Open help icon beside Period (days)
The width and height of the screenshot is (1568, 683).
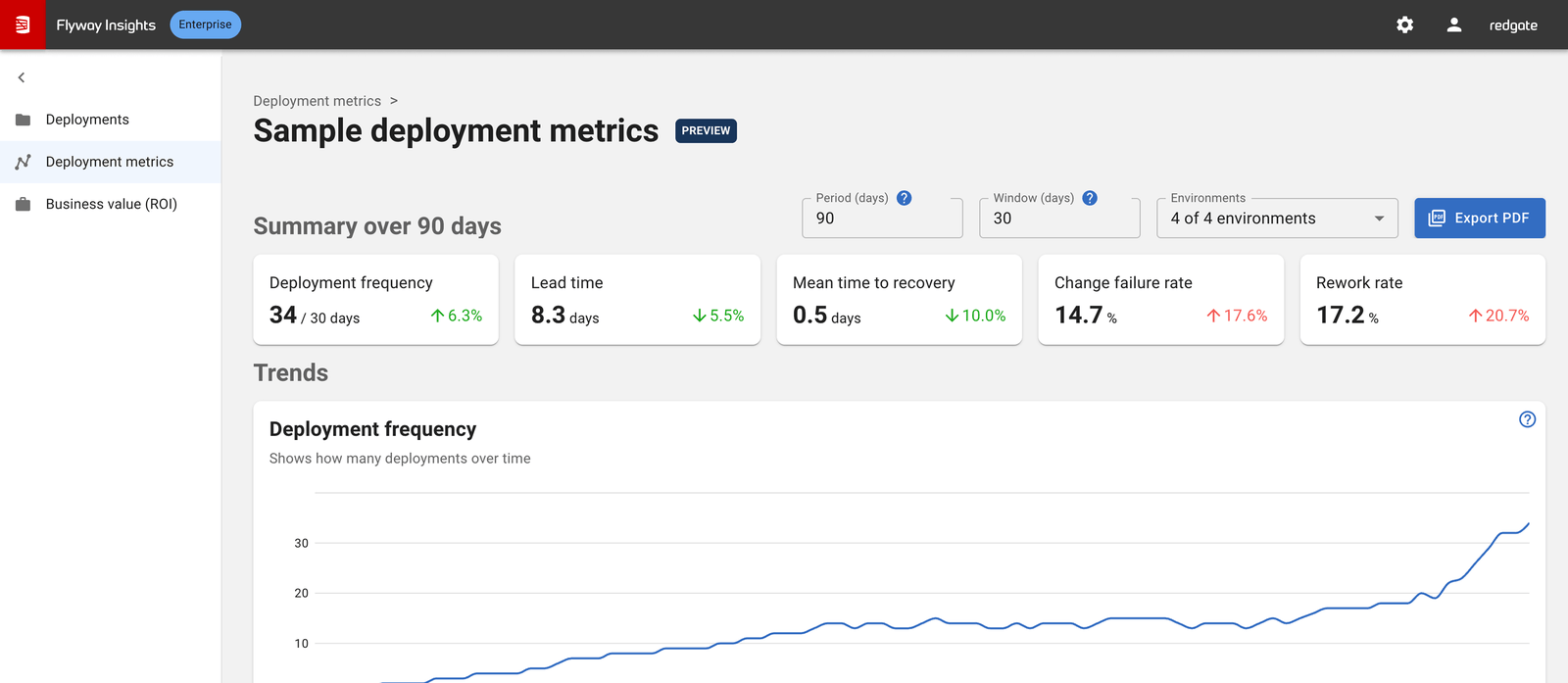tap(905, 198)
